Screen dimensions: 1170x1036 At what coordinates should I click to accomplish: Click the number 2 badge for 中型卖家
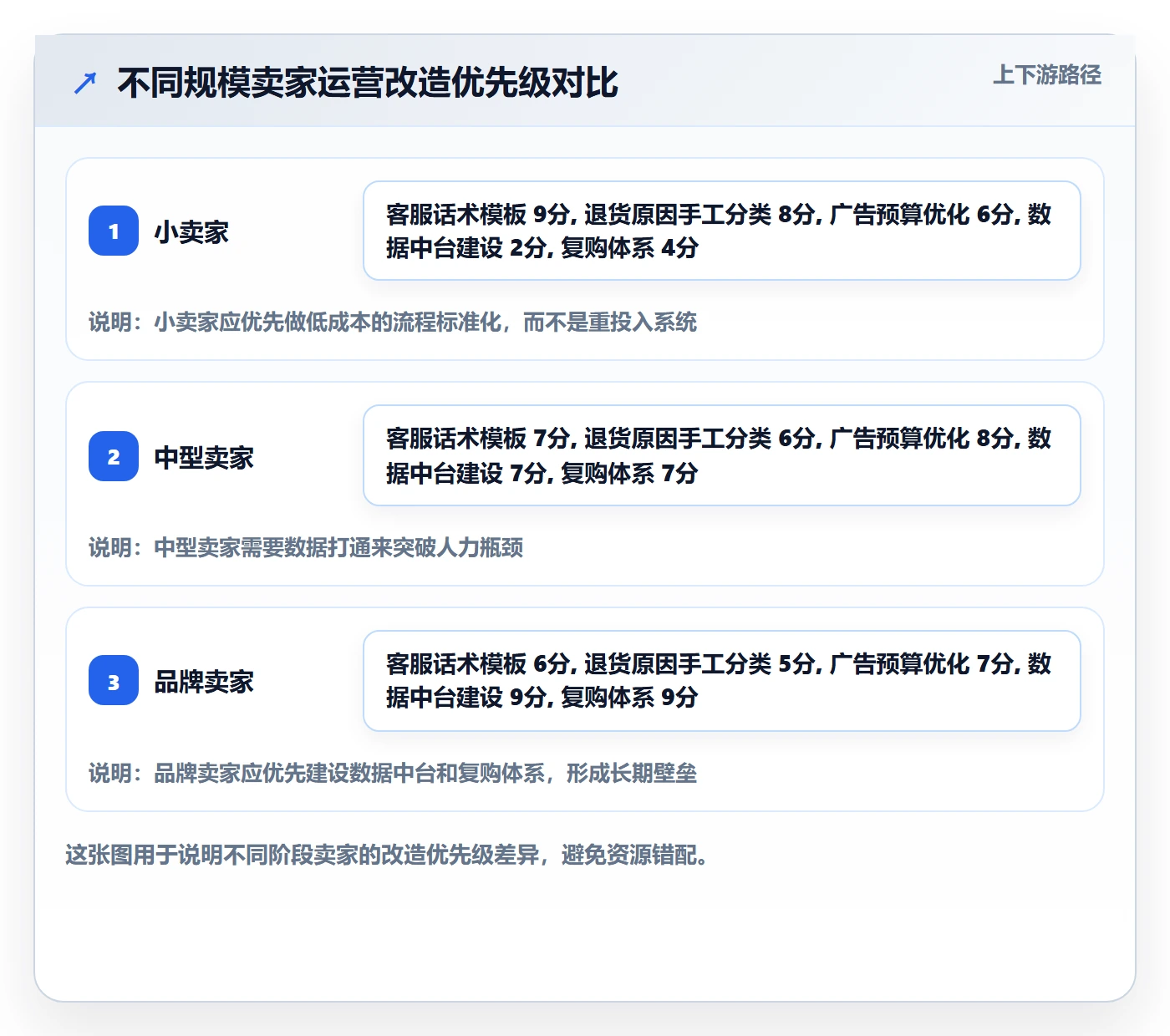coord(114,456)
